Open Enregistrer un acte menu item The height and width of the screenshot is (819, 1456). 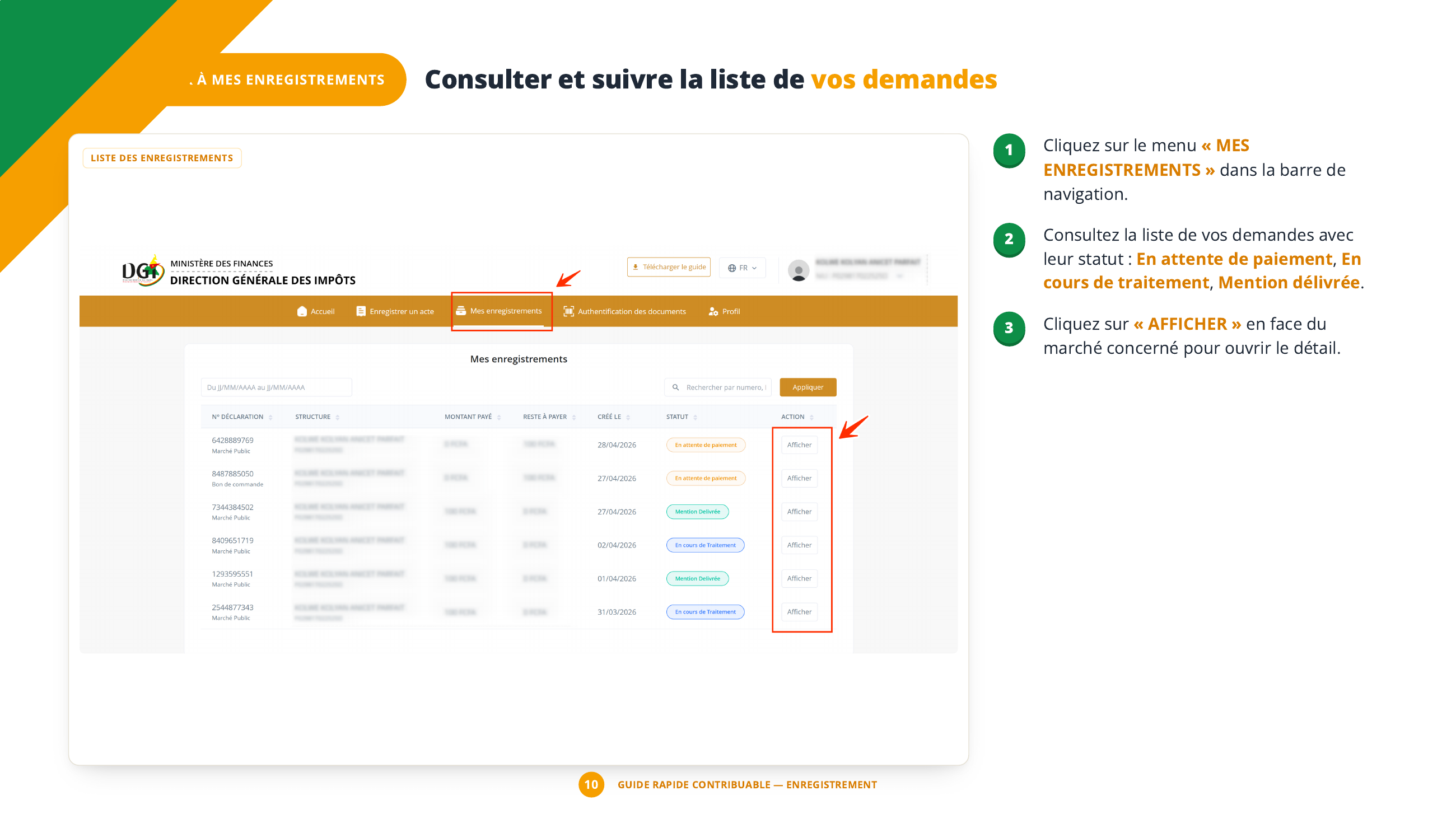pyautogui.click(x=395, y=311)
